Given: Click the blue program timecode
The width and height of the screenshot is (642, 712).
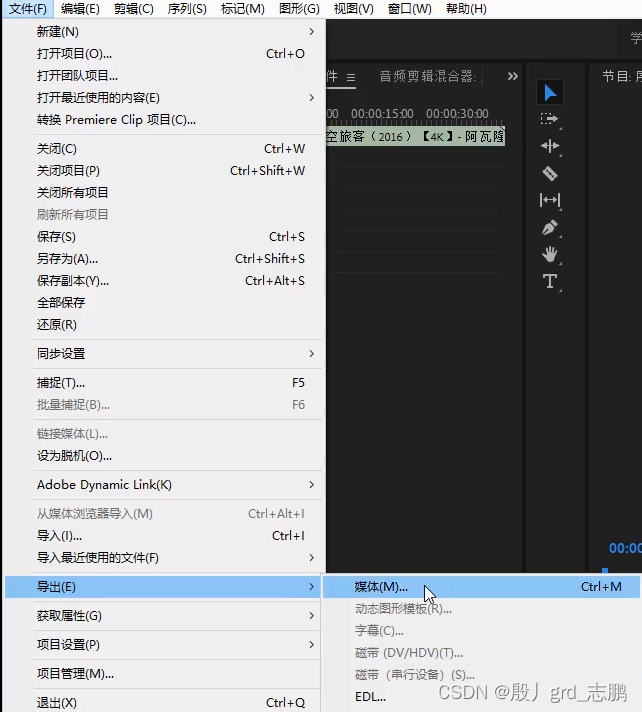Looking at the screenshot, I should [625, 548].
